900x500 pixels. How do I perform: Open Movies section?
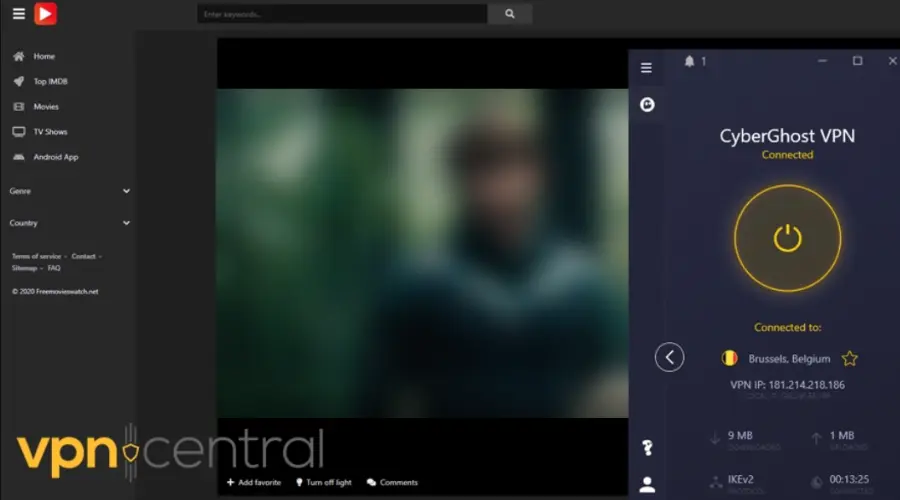46,107
